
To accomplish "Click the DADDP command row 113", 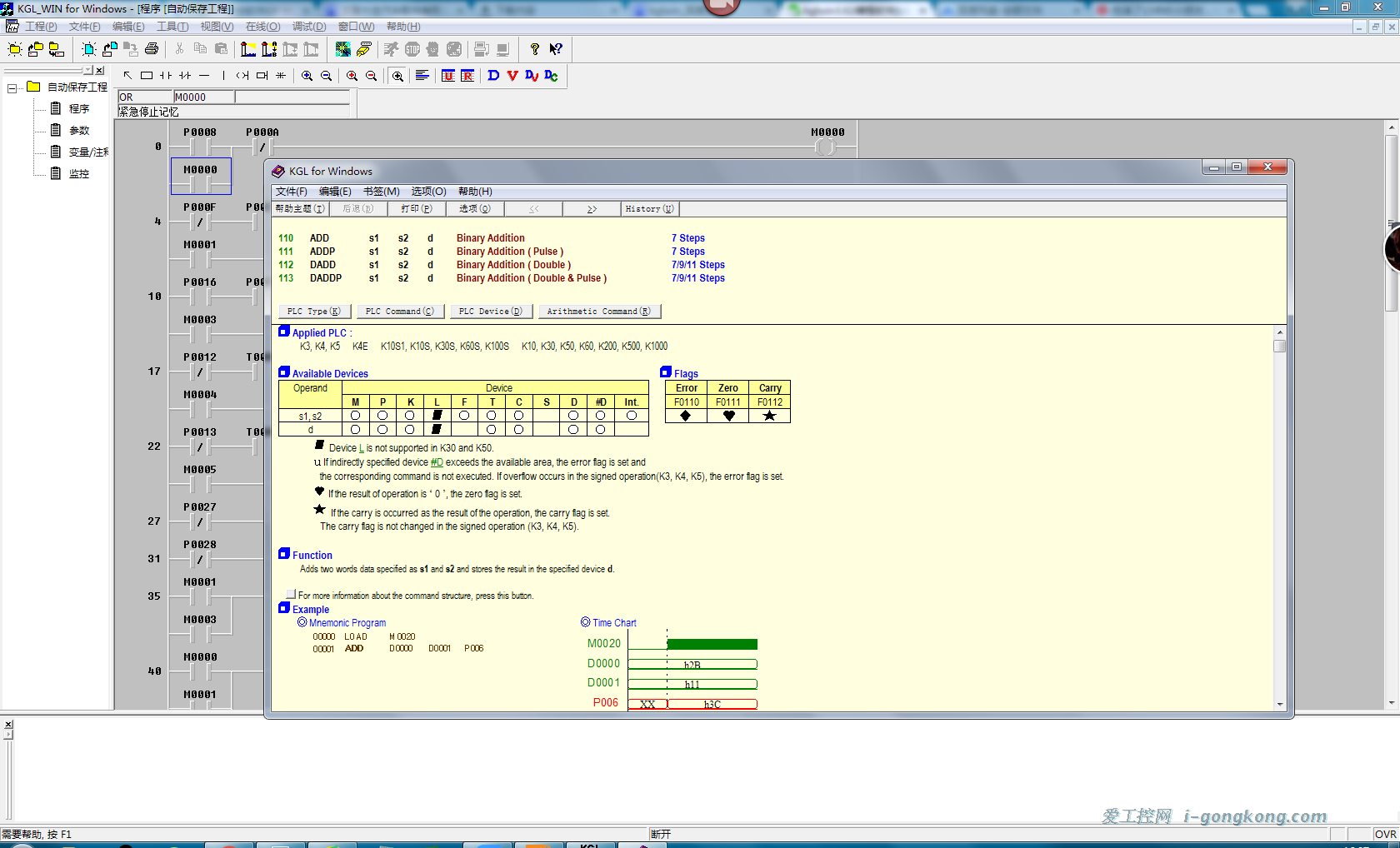I will [502, 278].
